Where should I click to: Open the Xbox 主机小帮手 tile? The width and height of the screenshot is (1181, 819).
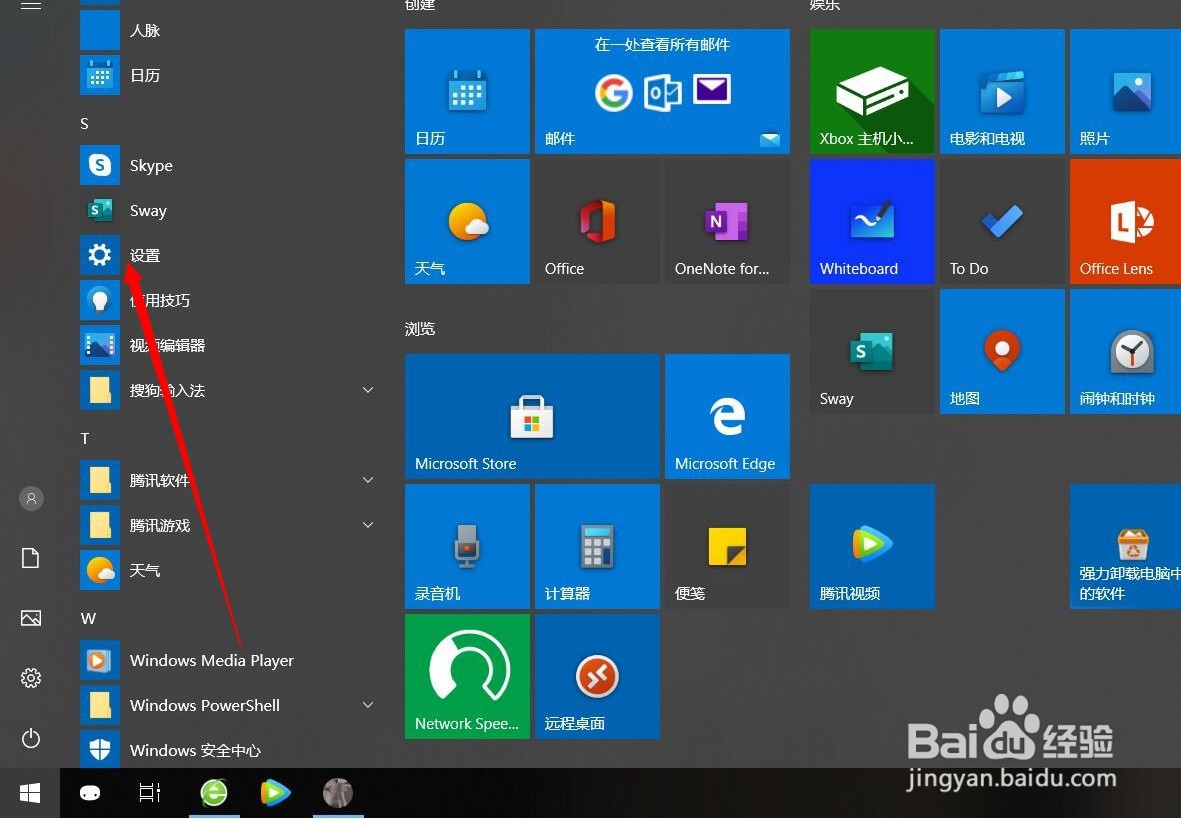tap(872, 91)
